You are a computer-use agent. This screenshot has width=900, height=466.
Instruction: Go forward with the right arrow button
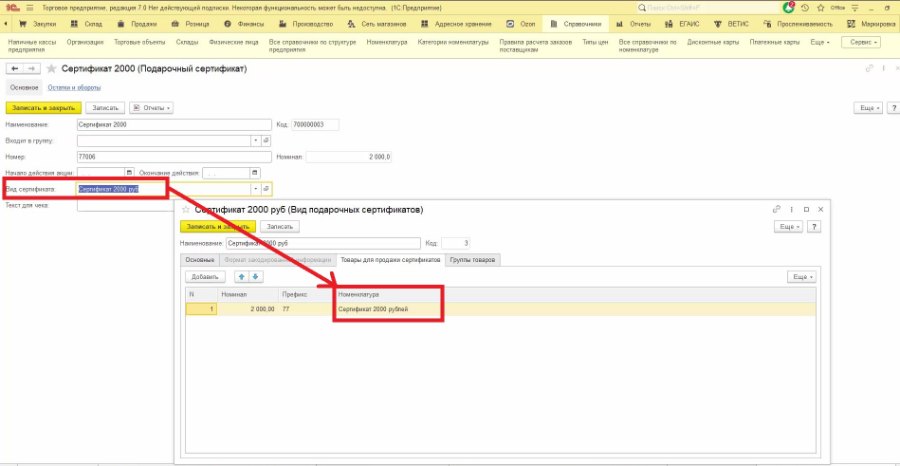tap(33, 69)
